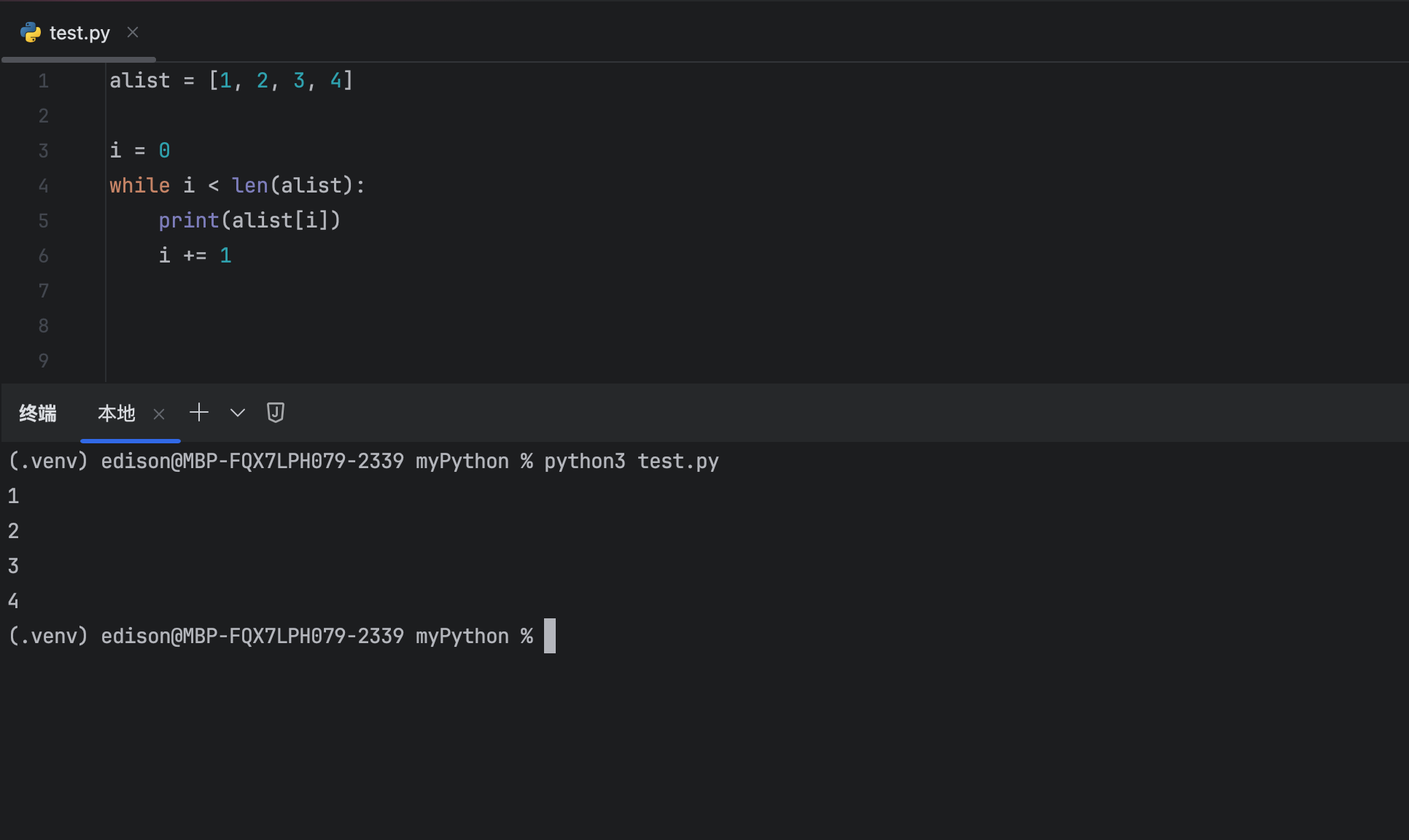This screenshot has width=1409, height=840.
Task: Close the 本地 terminal session tab
Action: coord(159,414)
